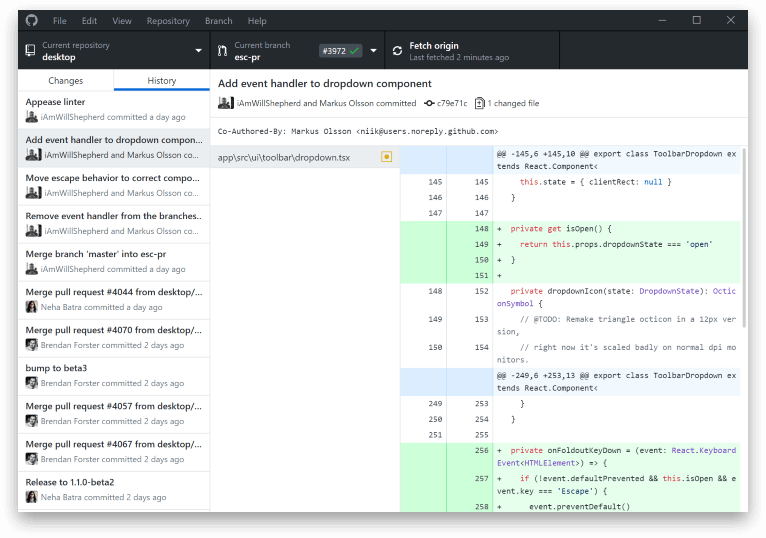This screenshot has width=766, height=538.
Task: Switch to the History tab
Action: [162, 80]
